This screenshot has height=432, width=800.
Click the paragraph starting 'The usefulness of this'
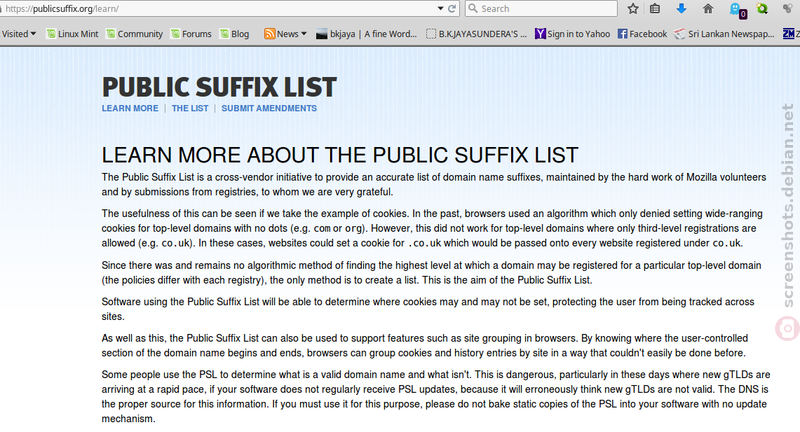coord(432,228)
